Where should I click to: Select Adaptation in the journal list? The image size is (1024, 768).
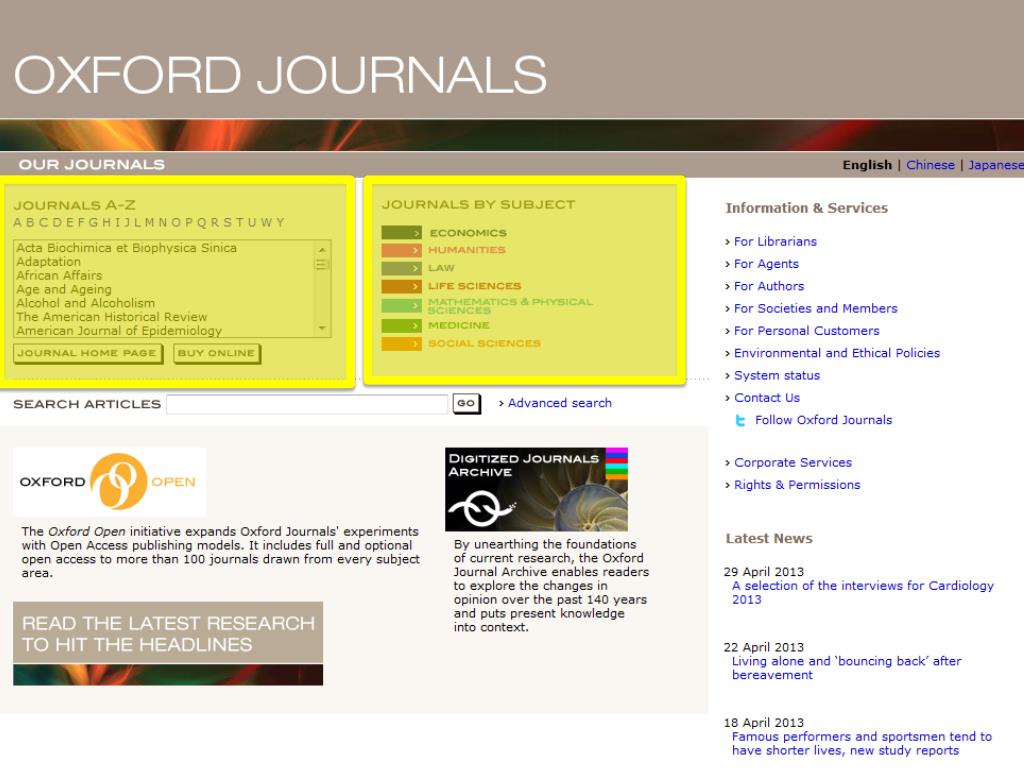48,262
